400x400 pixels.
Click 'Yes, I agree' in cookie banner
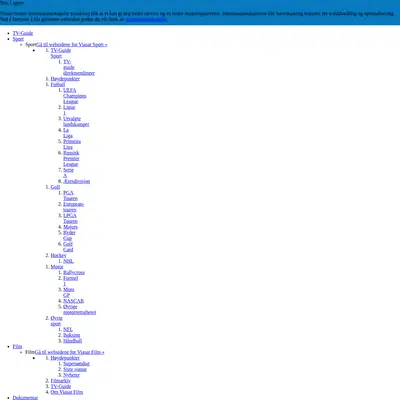coord(12,2)
